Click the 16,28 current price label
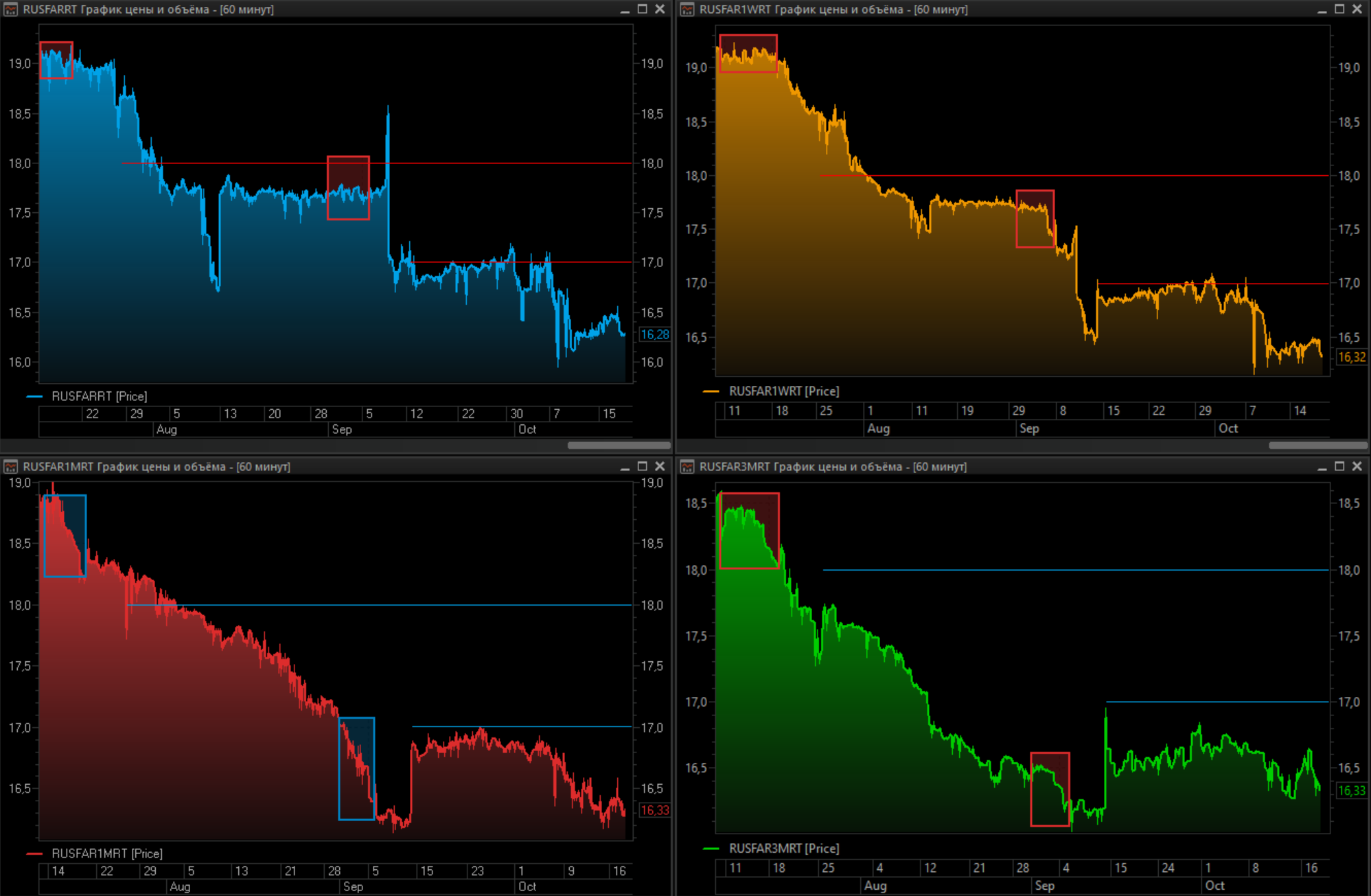1371x896 pixels. pyautogui.click(x=654, y=334)
